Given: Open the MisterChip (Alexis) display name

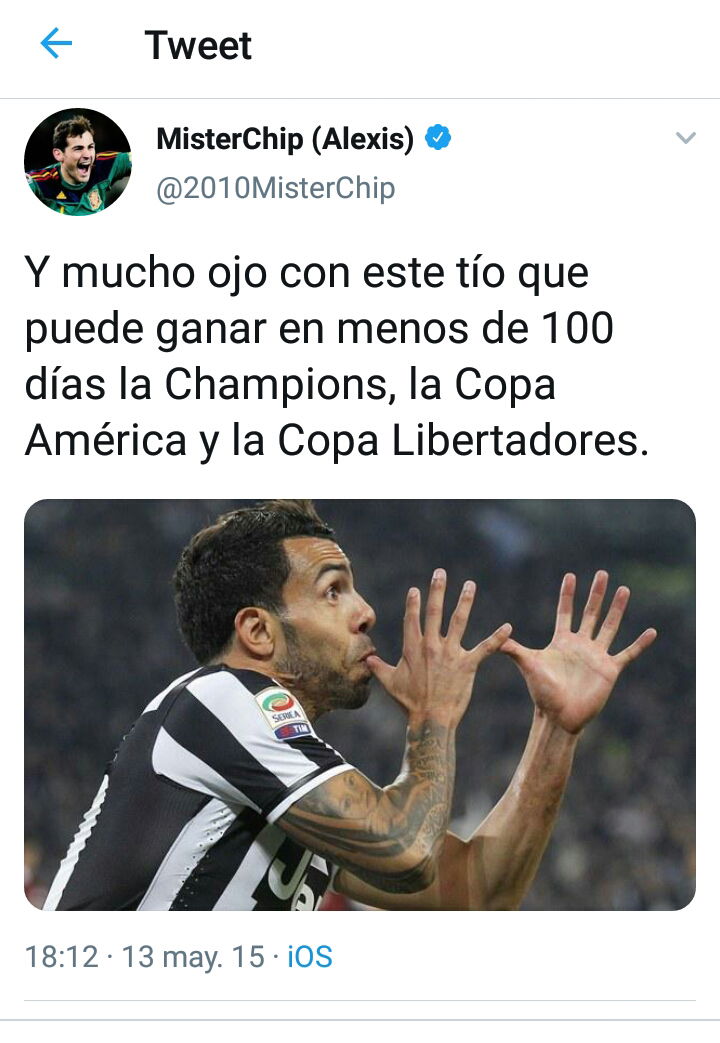Looking at the screenshot, I should pyautogui.click(x=285, y=138).
